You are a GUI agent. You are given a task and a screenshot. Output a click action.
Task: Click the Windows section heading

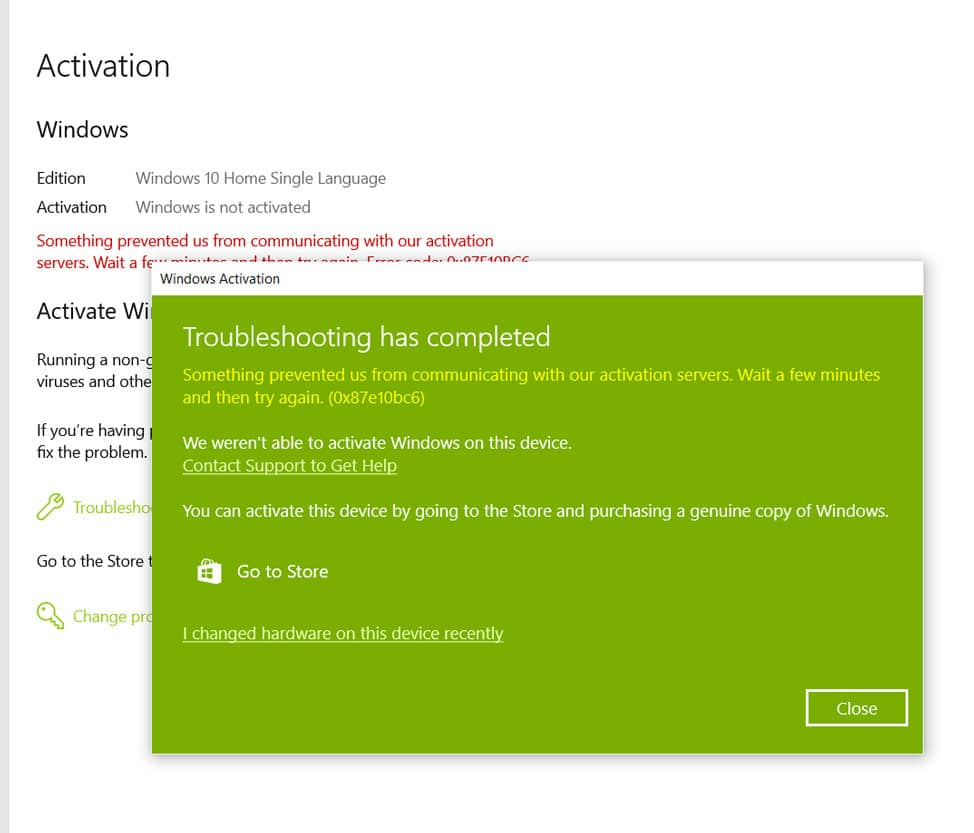tap(82, 130)
